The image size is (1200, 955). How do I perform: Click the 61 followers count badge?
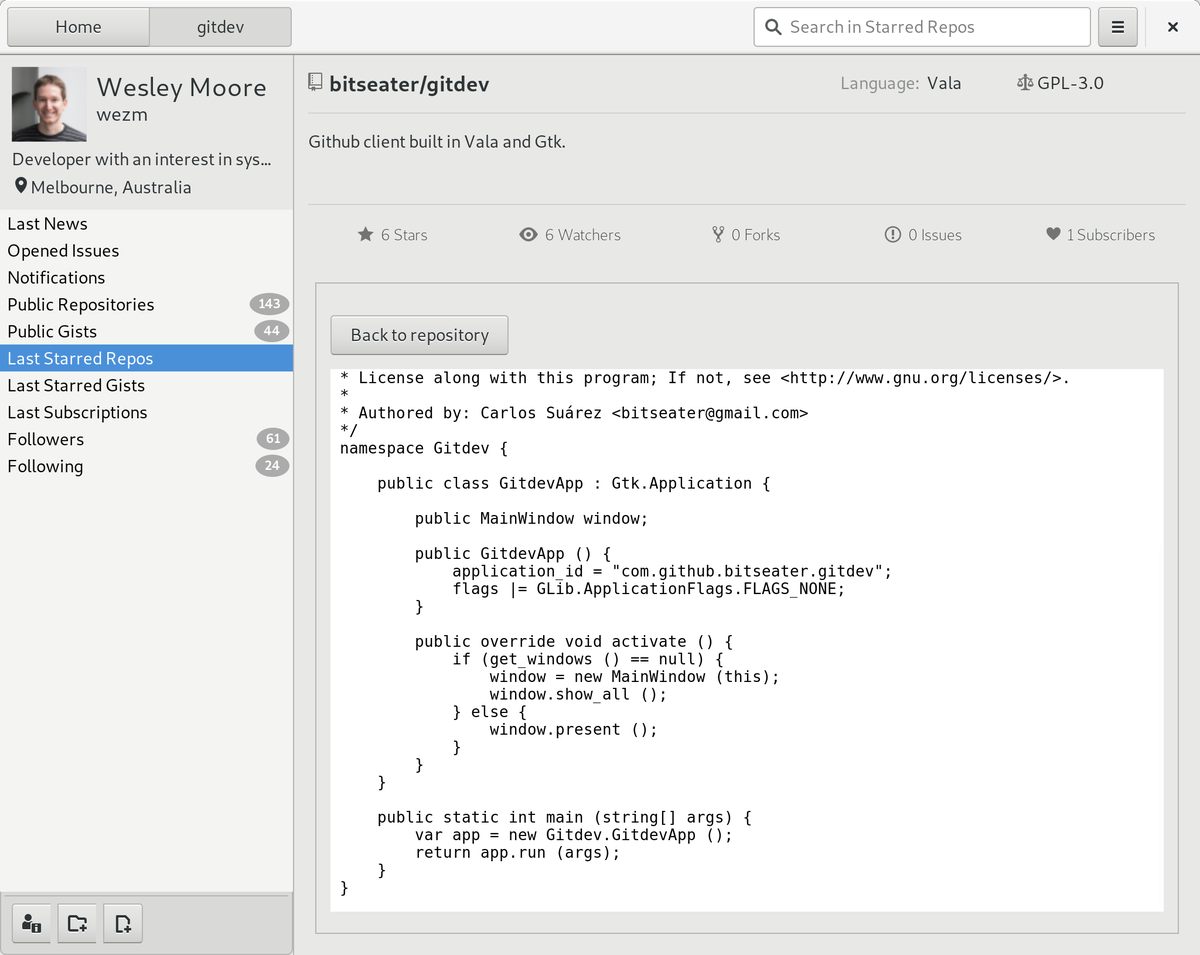272,439
